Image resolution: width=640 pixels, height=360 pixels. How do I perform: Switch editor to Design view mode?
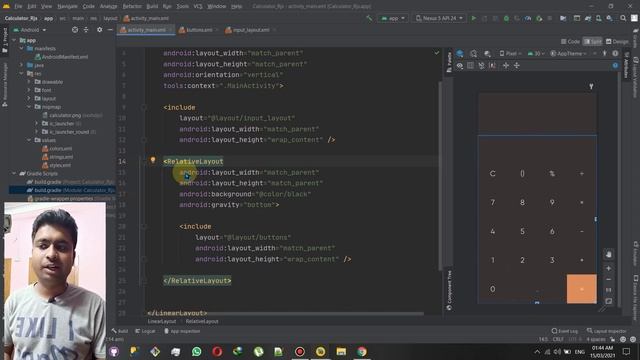(617, 42)
